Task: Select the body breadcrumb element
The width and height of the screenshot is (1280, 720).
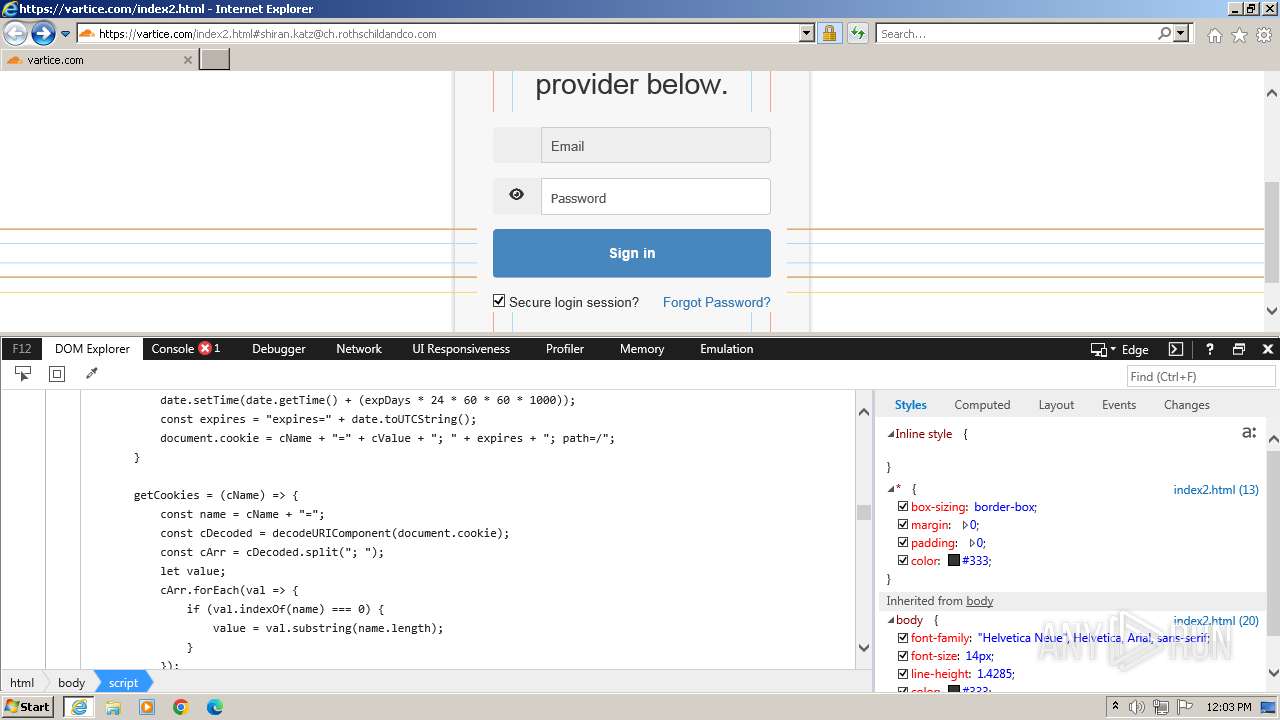Action: pyautogui.click(x=71, y=683)
